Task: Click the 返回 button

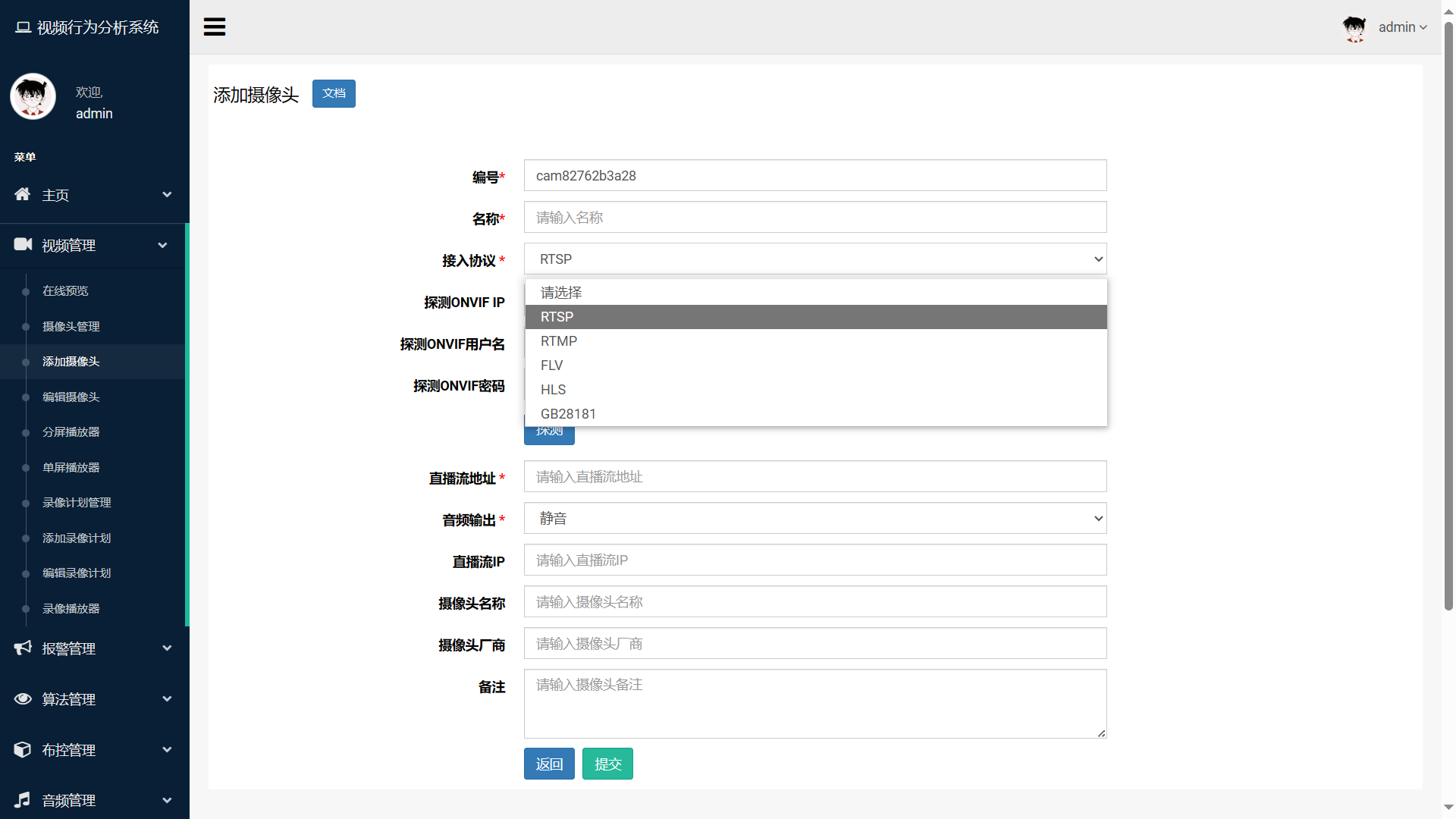Action: 549,764
